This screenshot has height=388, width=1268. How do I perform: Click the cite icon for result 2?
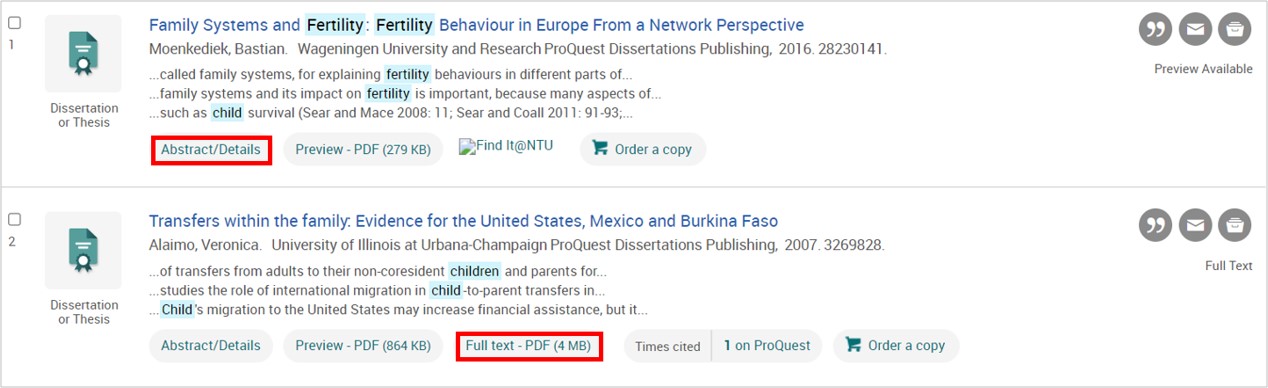[1155, 226]
